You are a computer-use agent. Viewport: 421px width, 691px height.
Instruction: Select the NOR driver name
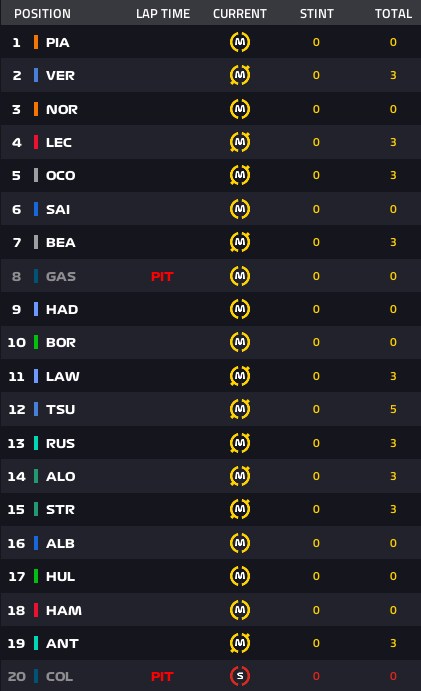pyautogui.click(x=62, y=109)
